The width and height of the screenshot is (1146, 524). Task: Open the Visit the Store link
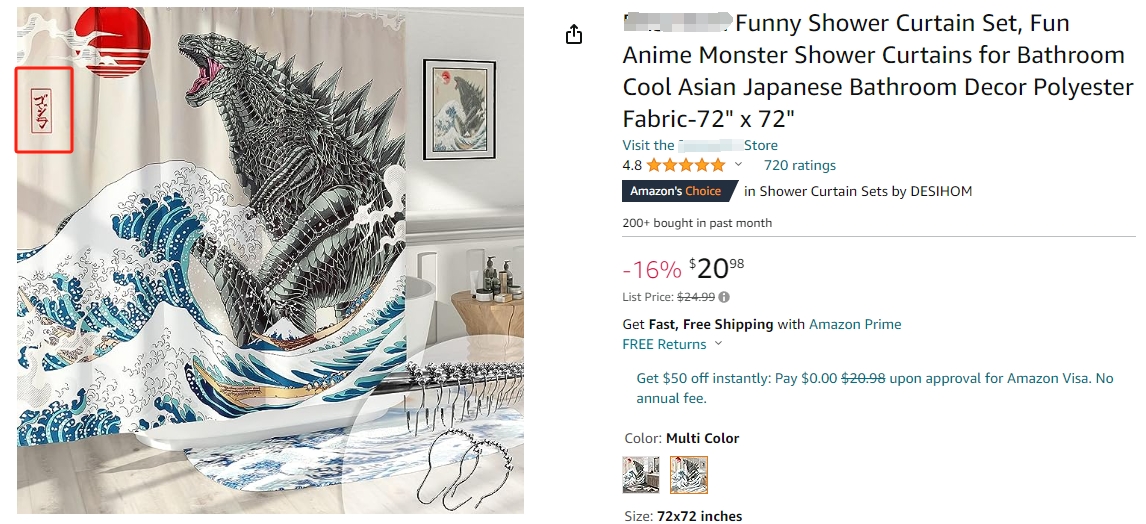tap(700, 145)
